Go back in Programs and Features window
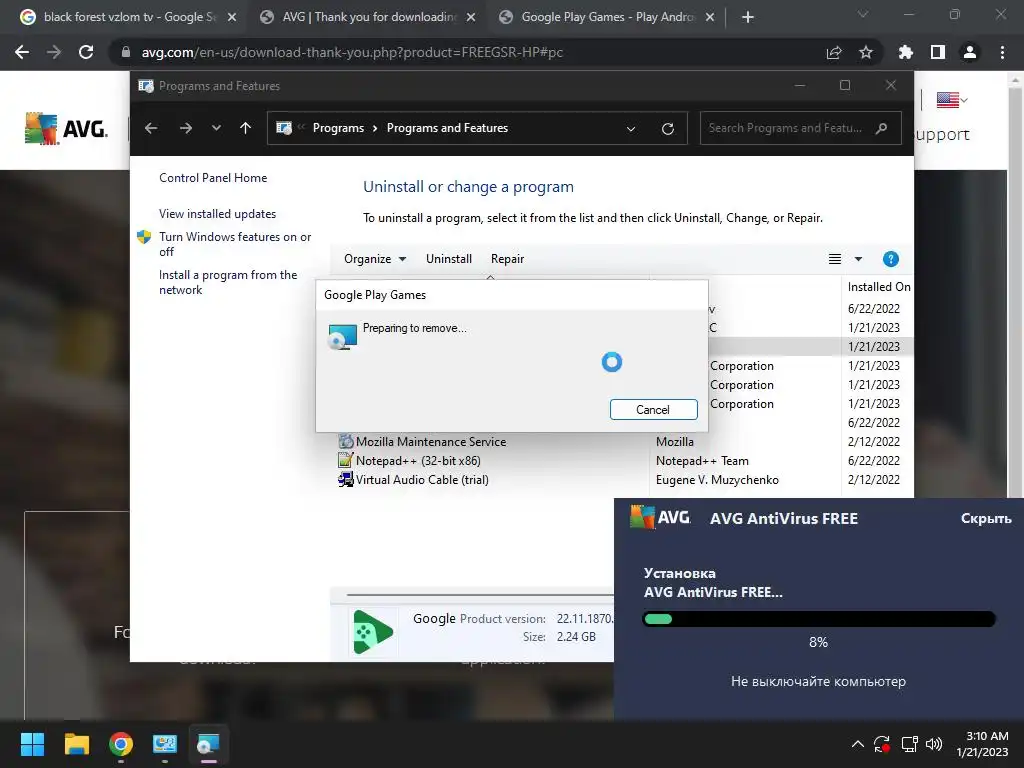 [x=151, y=128]
